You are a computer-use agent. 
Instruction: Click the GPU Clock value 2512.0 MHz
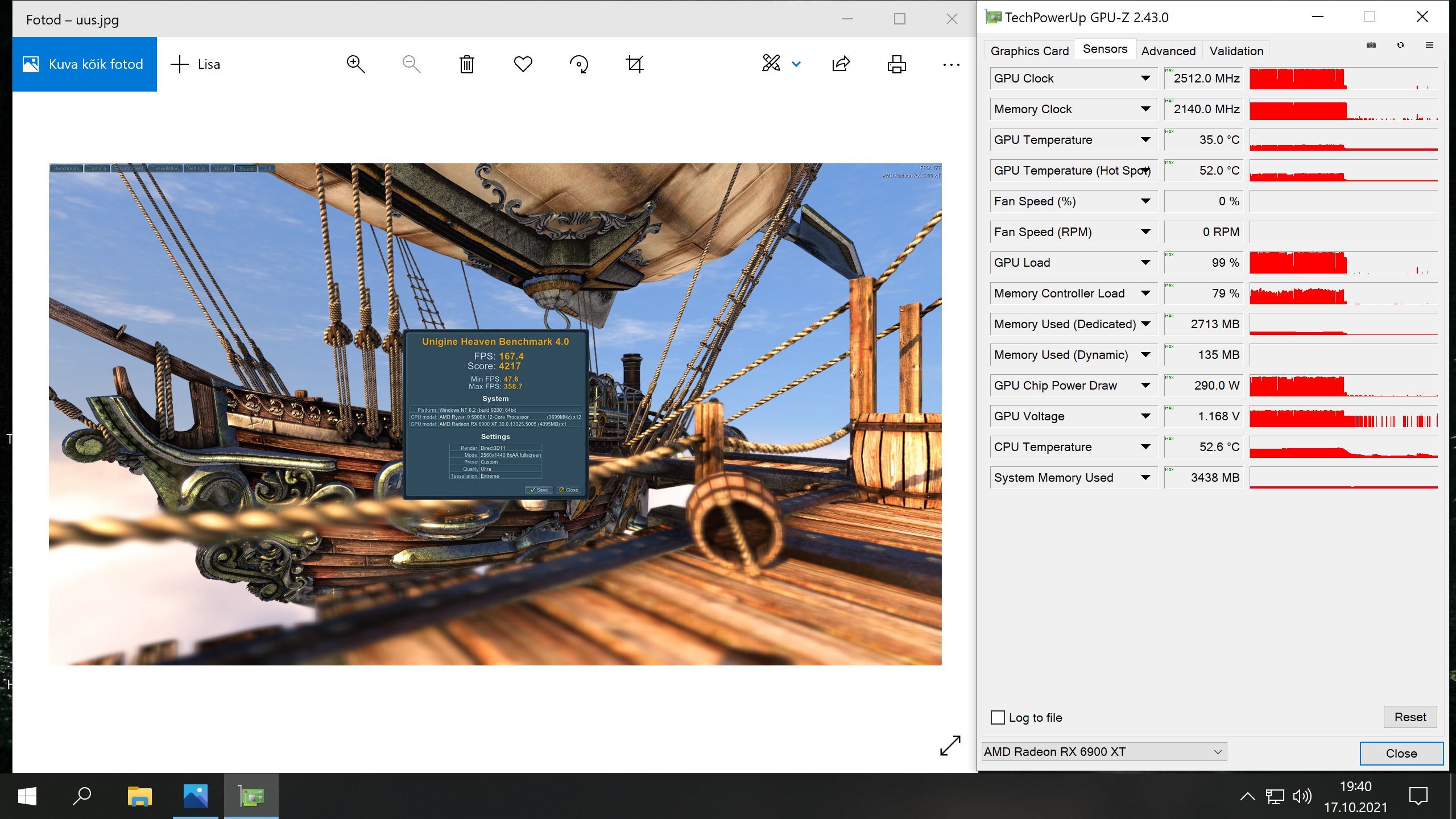pos(1203,78)
